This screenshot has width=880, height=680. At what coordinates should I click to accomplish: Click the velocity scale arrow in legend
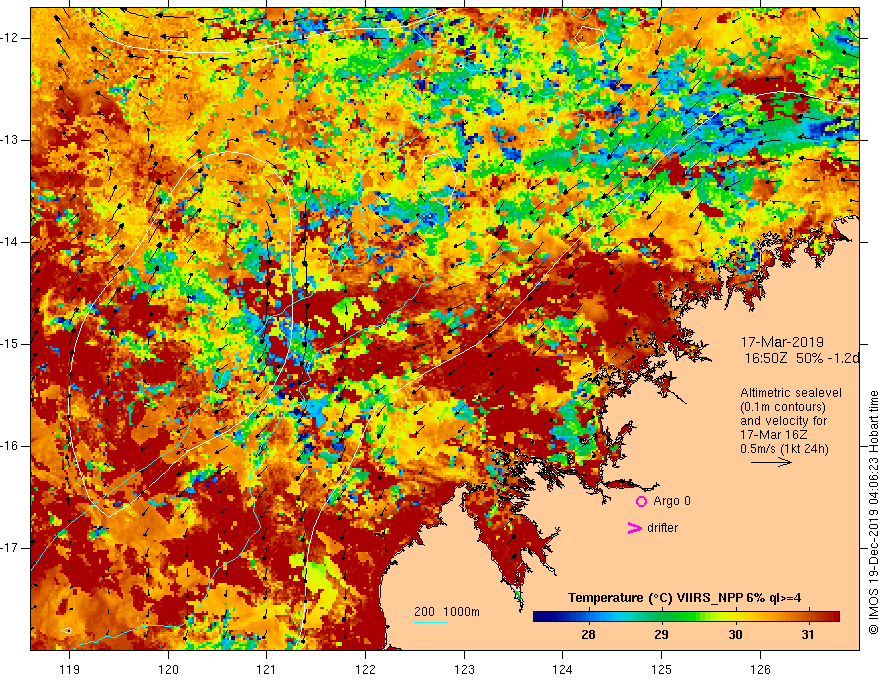point(771,462)
